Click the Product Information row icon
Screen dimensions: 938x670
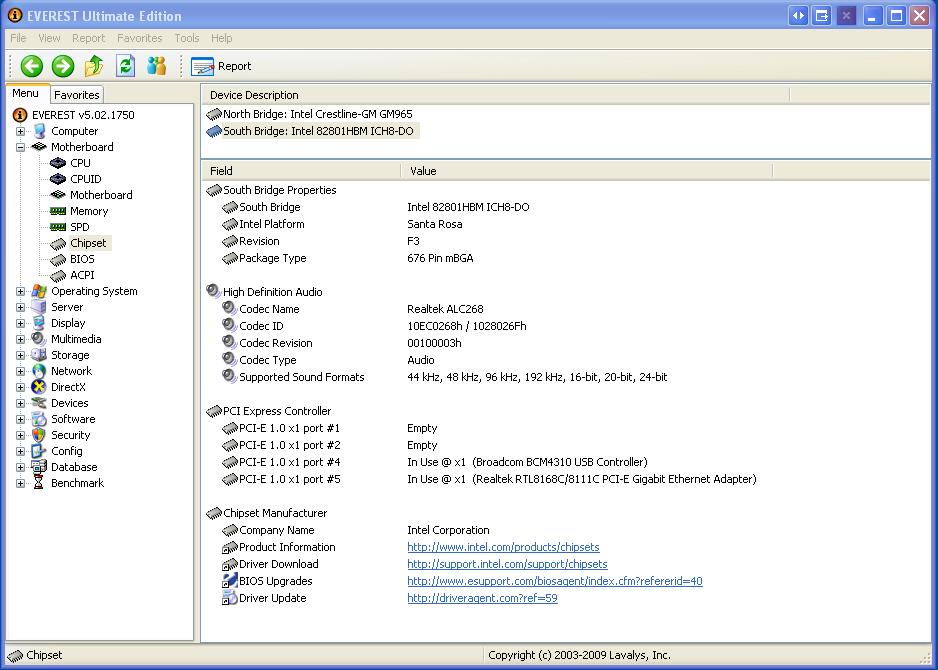tap(230, 547)
